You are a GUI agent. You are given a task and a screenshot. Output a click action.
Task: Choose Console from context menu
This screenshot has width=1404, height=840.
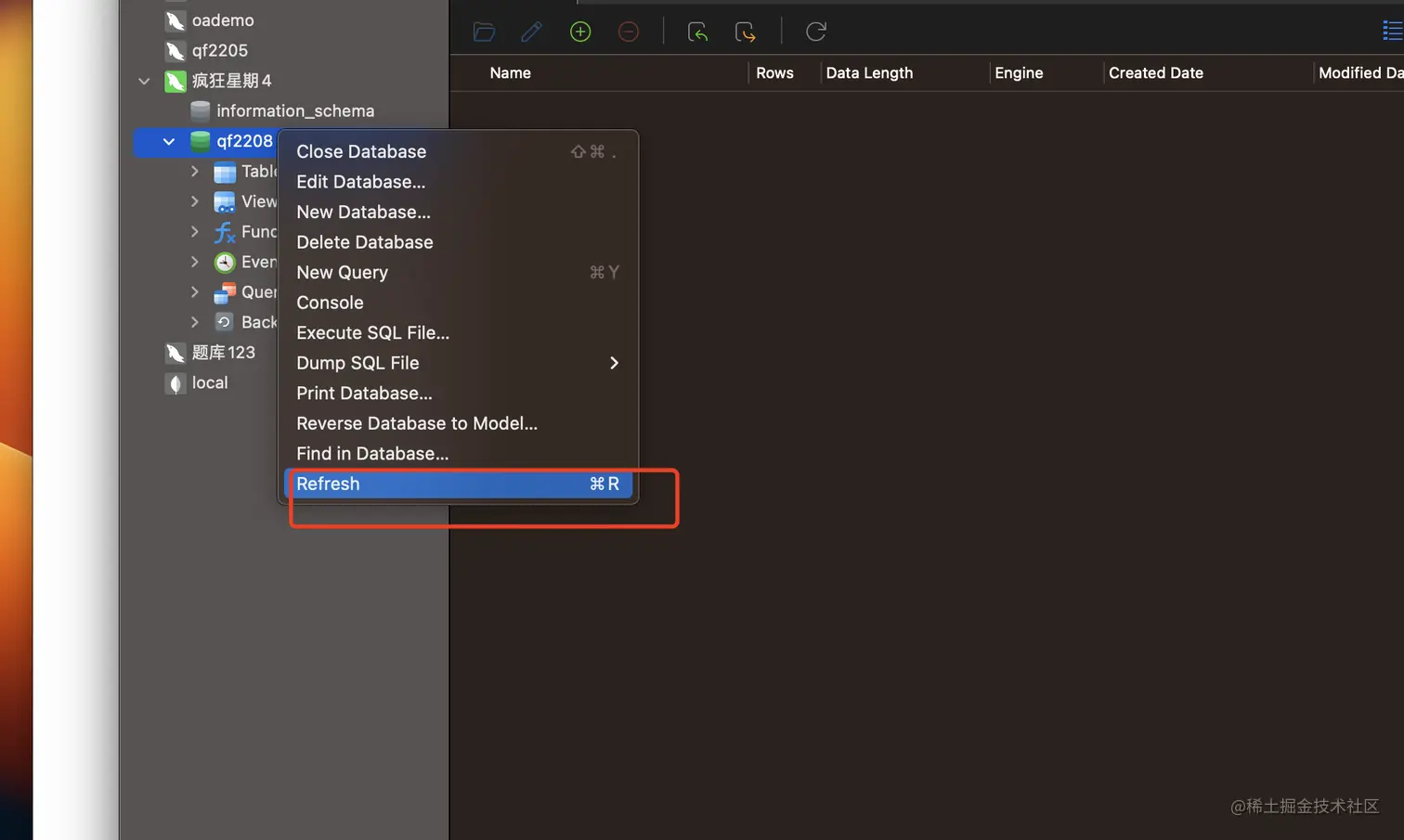coord(458,303)
